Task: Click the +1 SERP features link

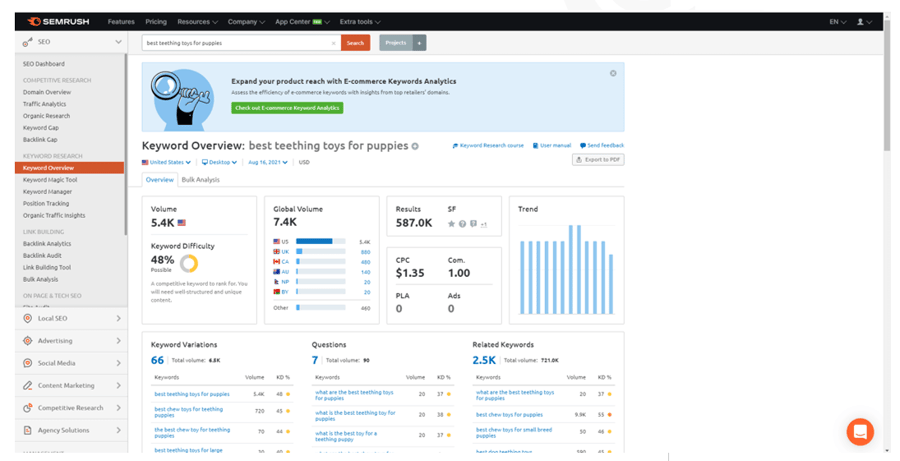Action: pos(484,224)
